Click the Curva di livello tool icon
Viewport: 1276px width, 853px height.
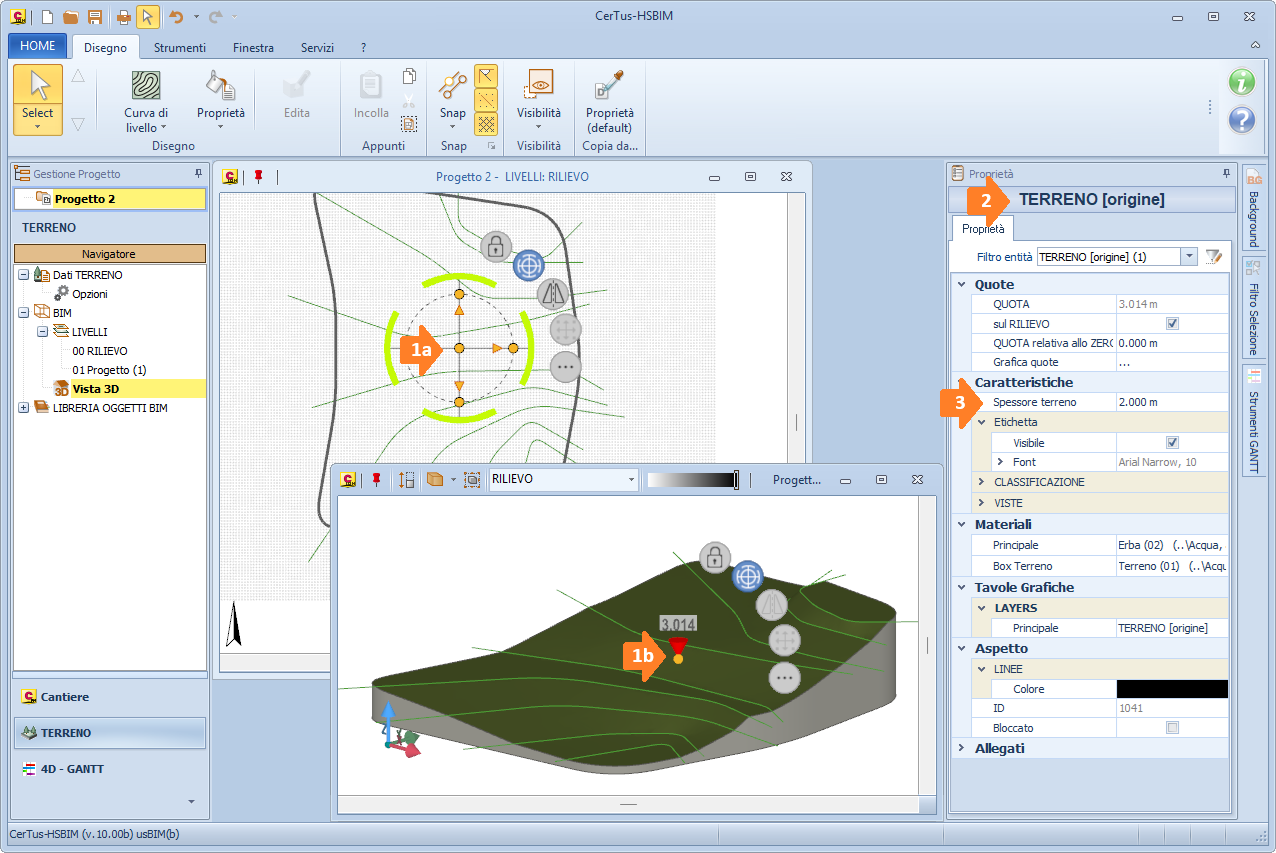click(x=146, y=86)
